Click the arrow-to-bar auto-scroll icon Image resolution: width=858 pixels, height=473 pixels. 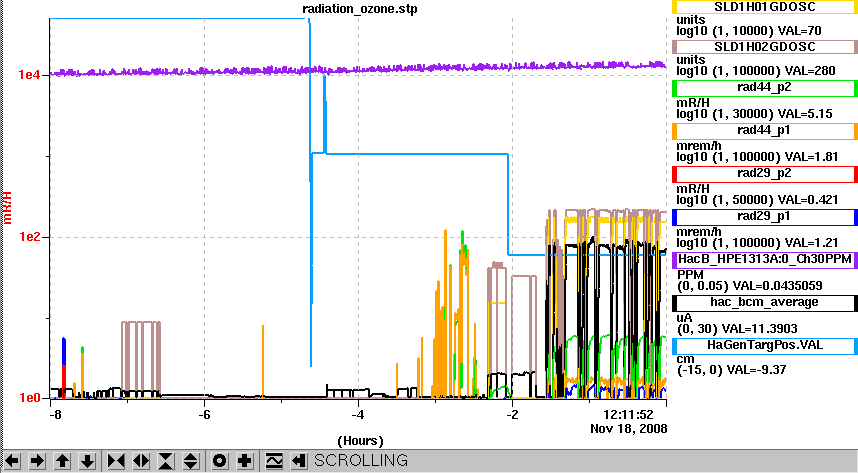coord(298,461)
